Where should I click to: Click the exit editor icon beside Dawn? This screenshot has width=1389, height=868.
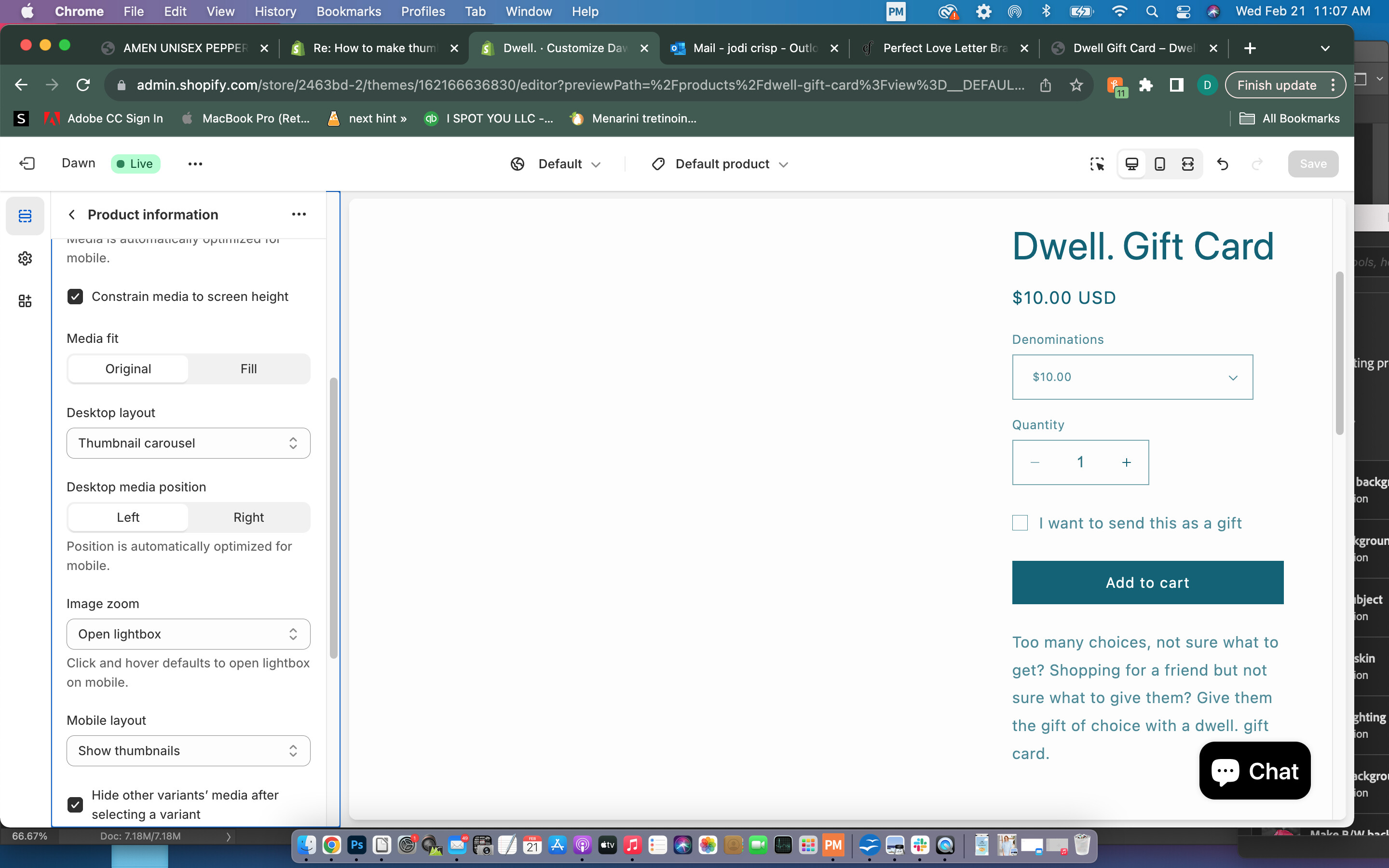(27, 163)
